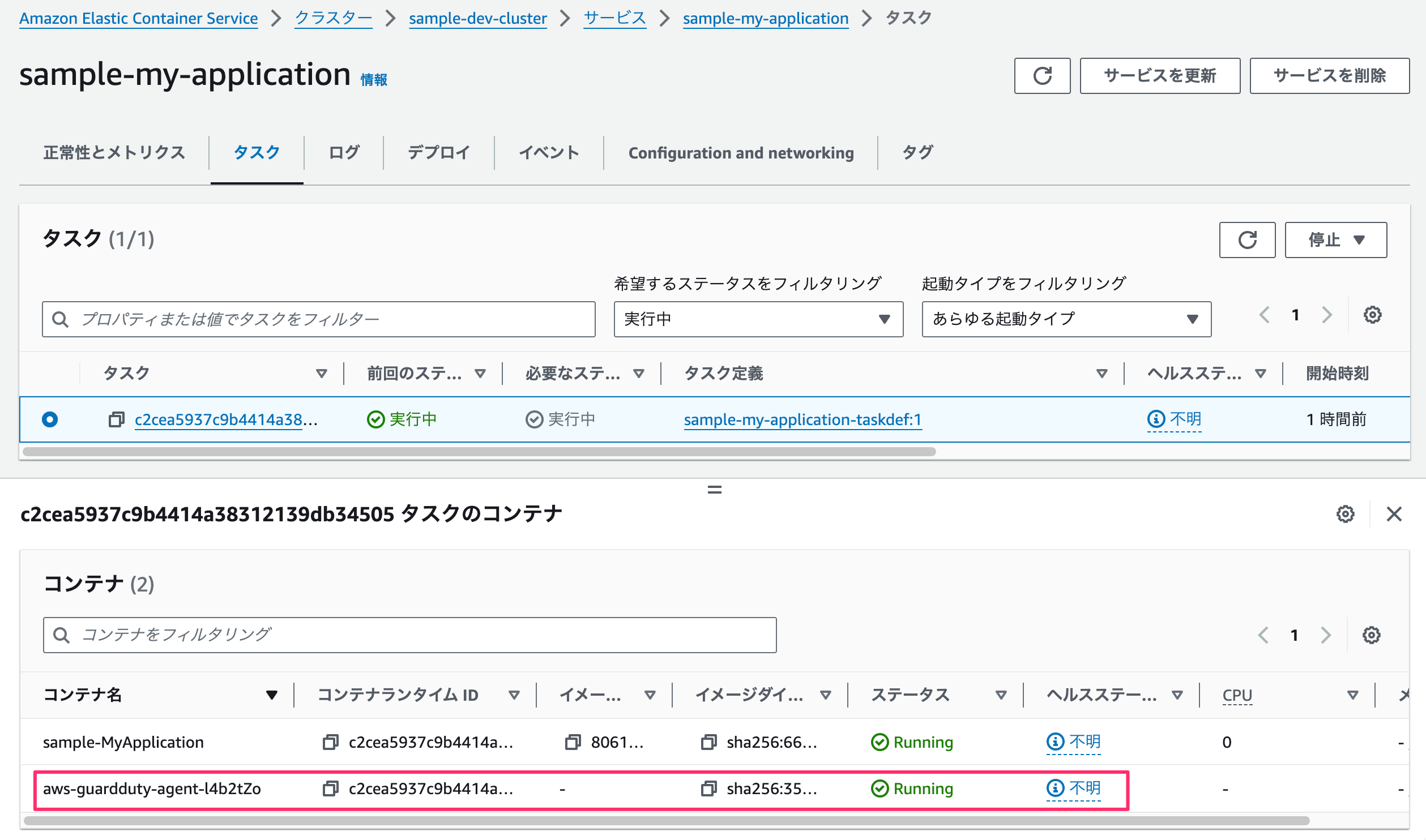Go to the クラスター breadcrumb link
1426x840 pixels.
click(334, 18)
